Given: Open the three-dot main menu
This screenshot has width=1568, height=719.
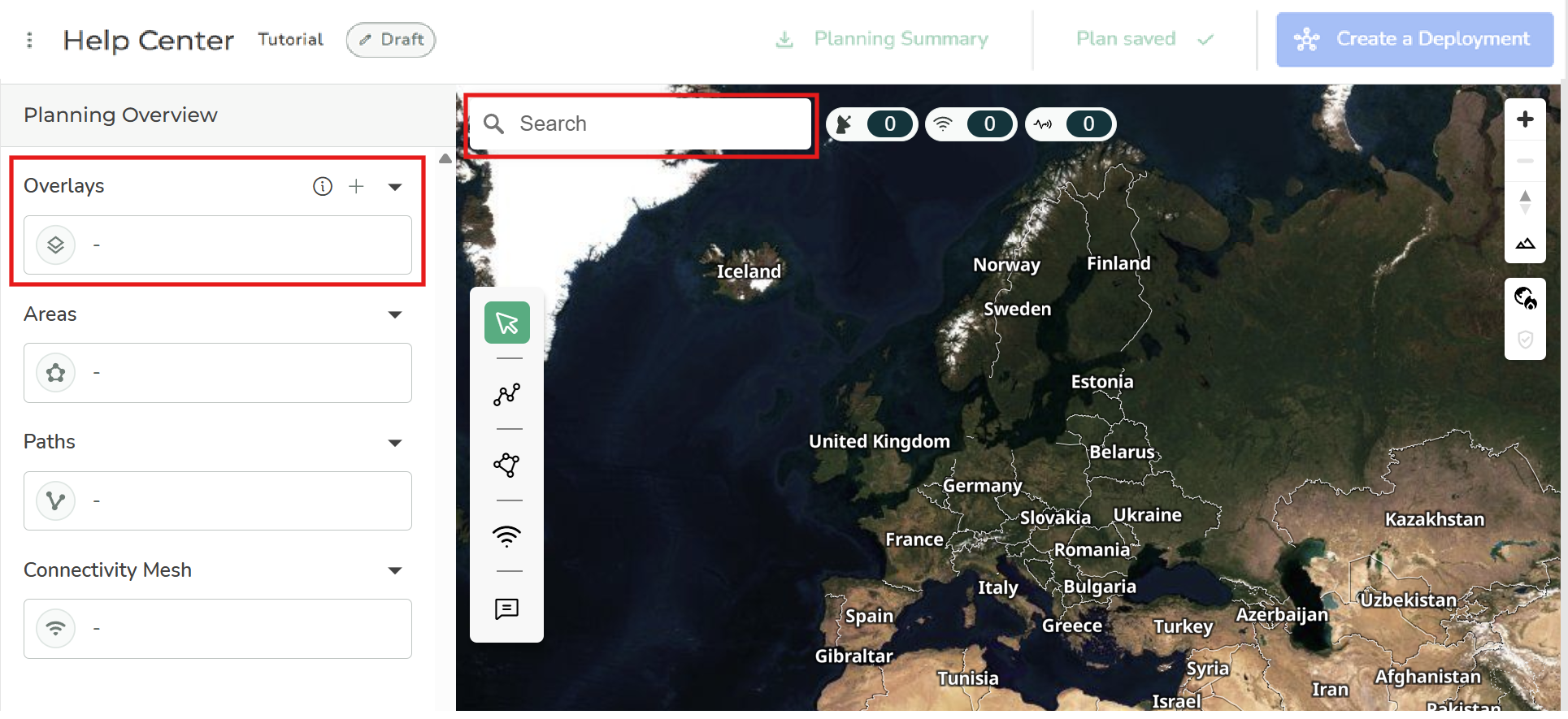Looking at the screenshot, I should pos(29,40).
